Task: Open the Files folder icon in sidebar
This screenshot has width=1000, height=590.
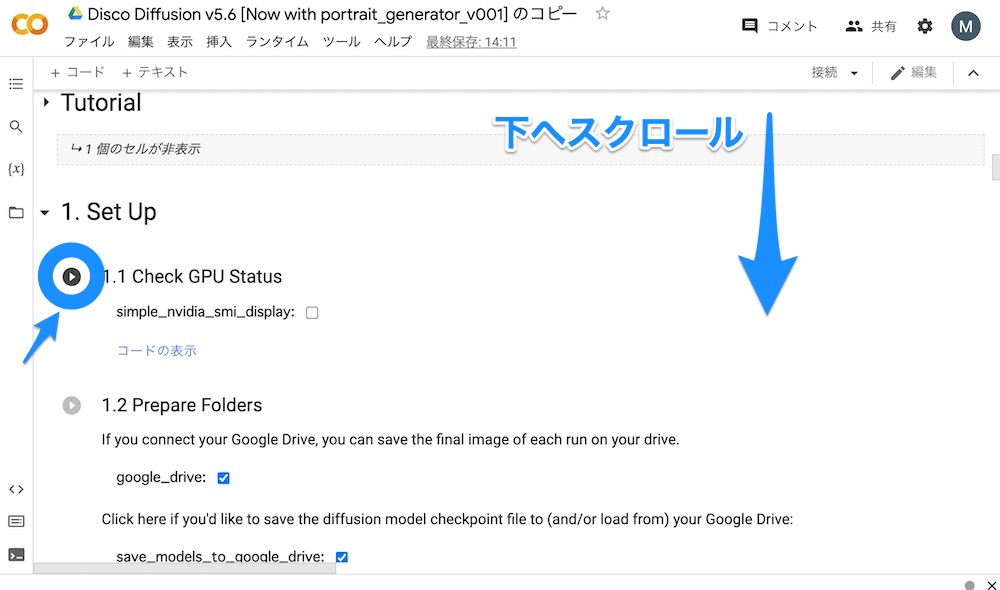Action: pos(16,212)
